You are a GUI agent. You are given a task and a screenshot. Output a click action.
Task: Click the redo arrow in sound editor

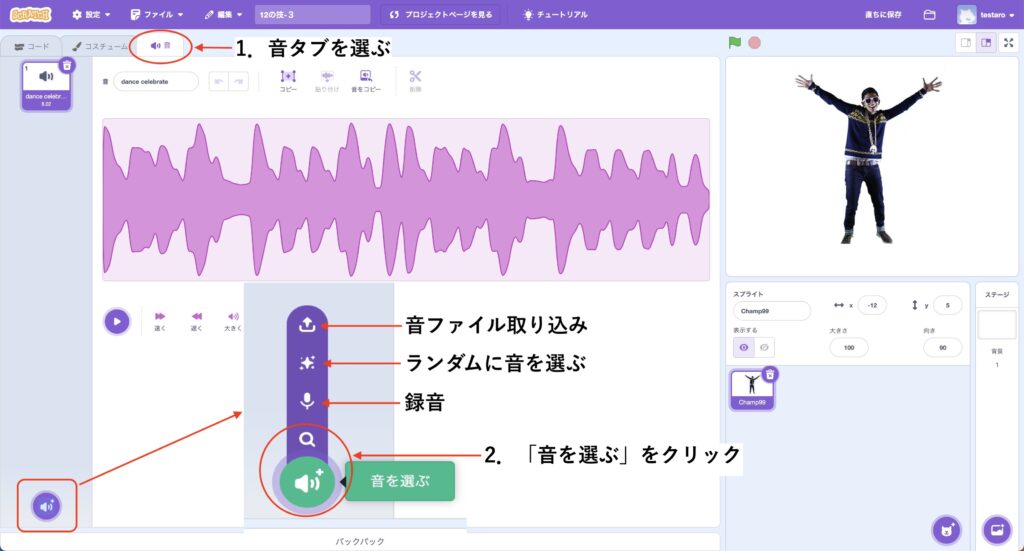(x=238, y=82)
